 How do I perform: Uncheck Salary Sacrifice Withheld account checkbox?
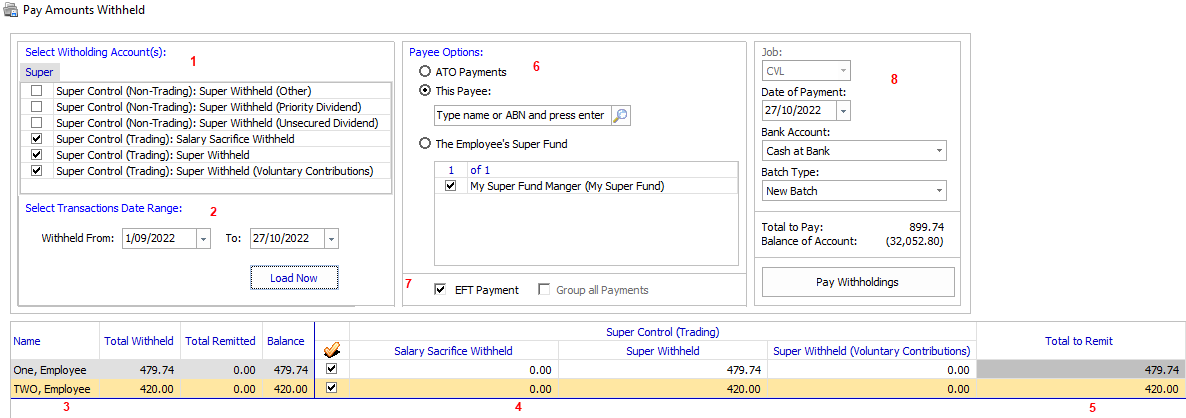click(x=37, y=139)
